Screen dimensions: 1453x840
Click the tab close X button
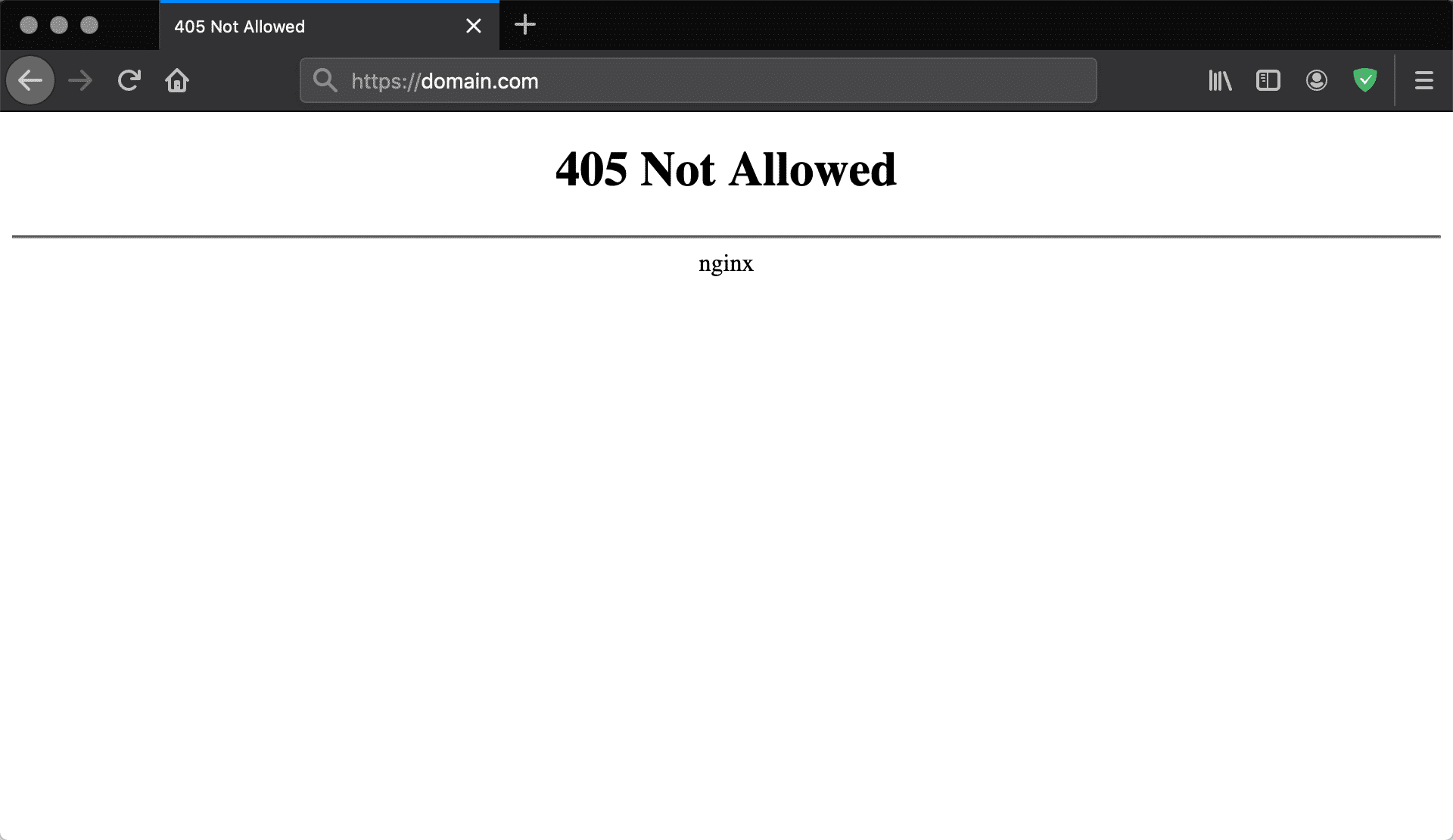pos(474,25)
